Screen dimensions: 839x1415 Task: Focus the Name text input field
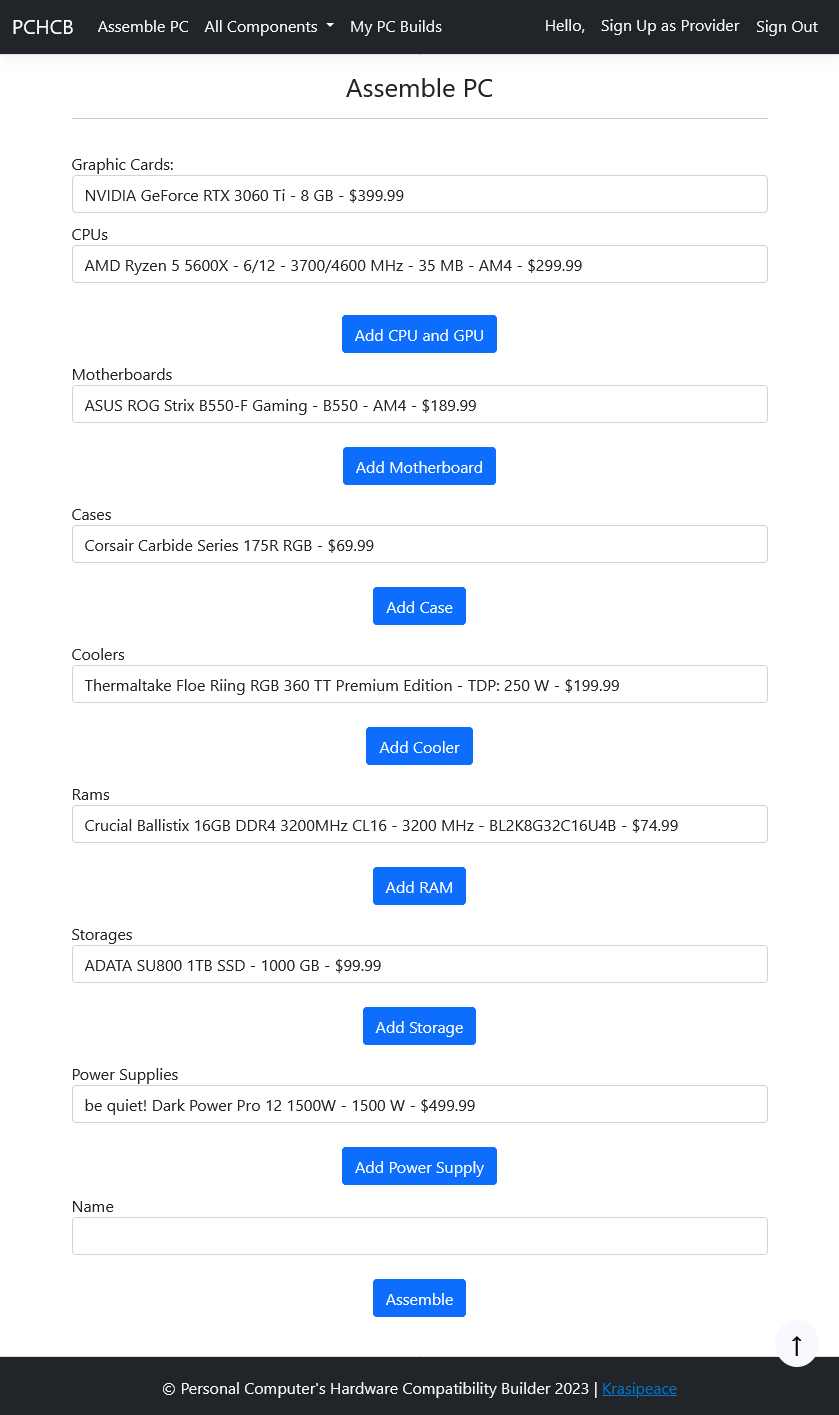pyautogui.click(x=419, y=1236)
